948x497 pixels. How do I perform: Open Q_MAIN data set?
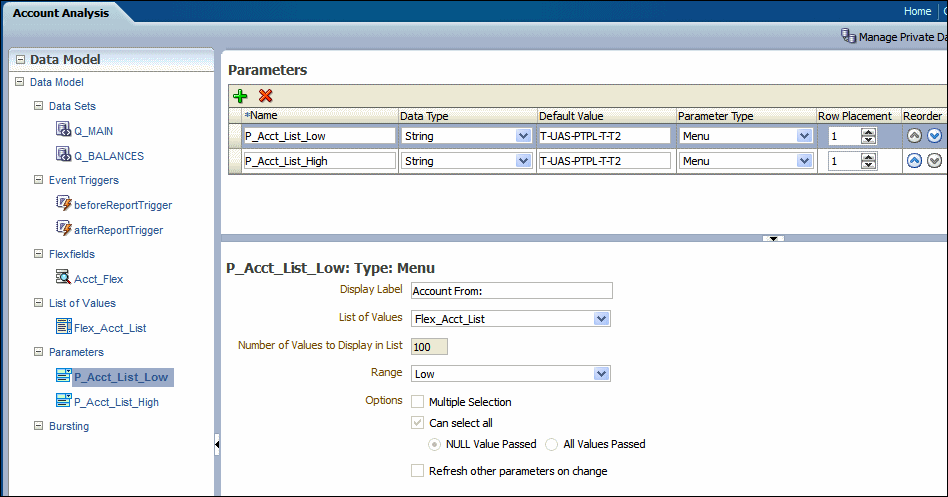coord(94,131)
